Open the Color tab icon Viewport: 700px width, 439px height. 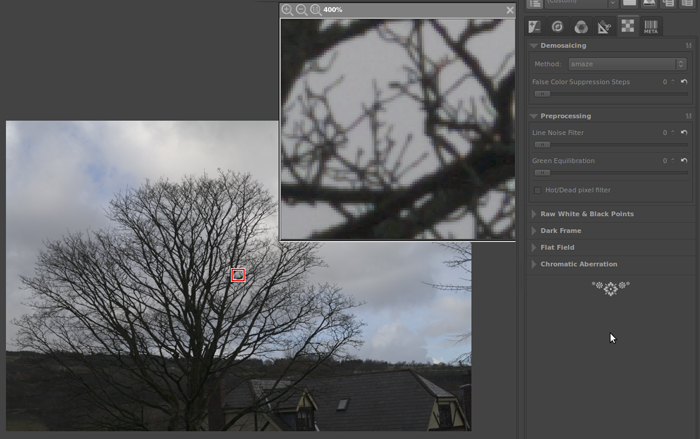(x=581, y=27)
